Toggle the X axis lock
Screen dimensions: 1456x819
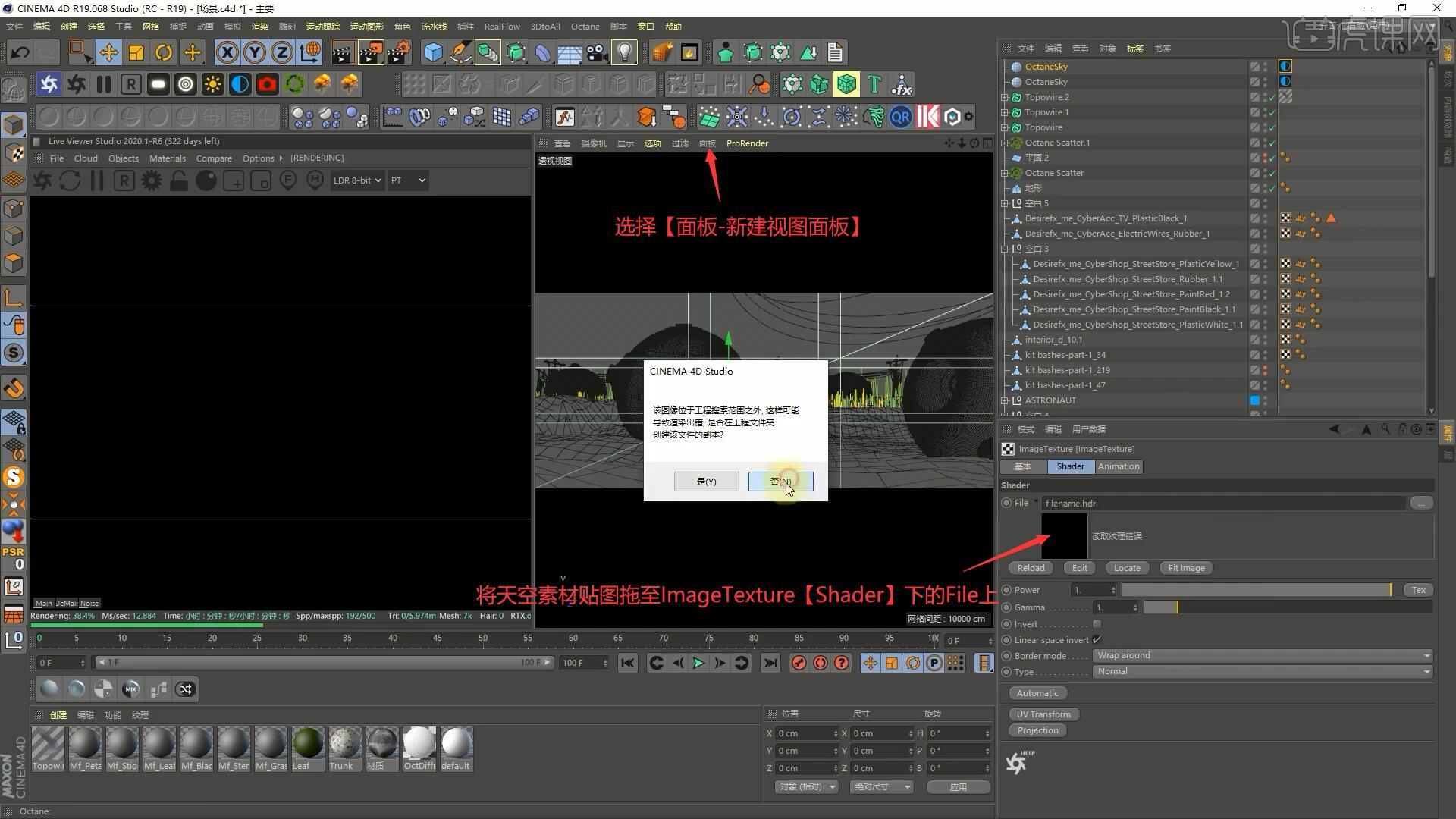pos(227,52)
